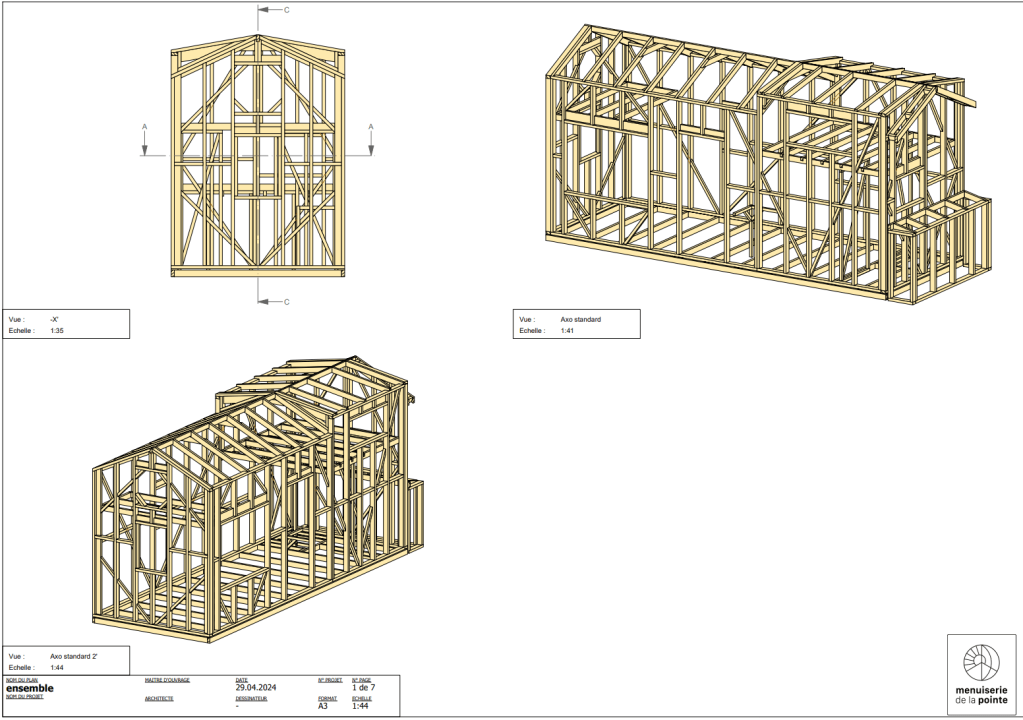Click the plan name 'ensemble'
This screenshot has height=720, width=1023.
[x=30, y=688]
